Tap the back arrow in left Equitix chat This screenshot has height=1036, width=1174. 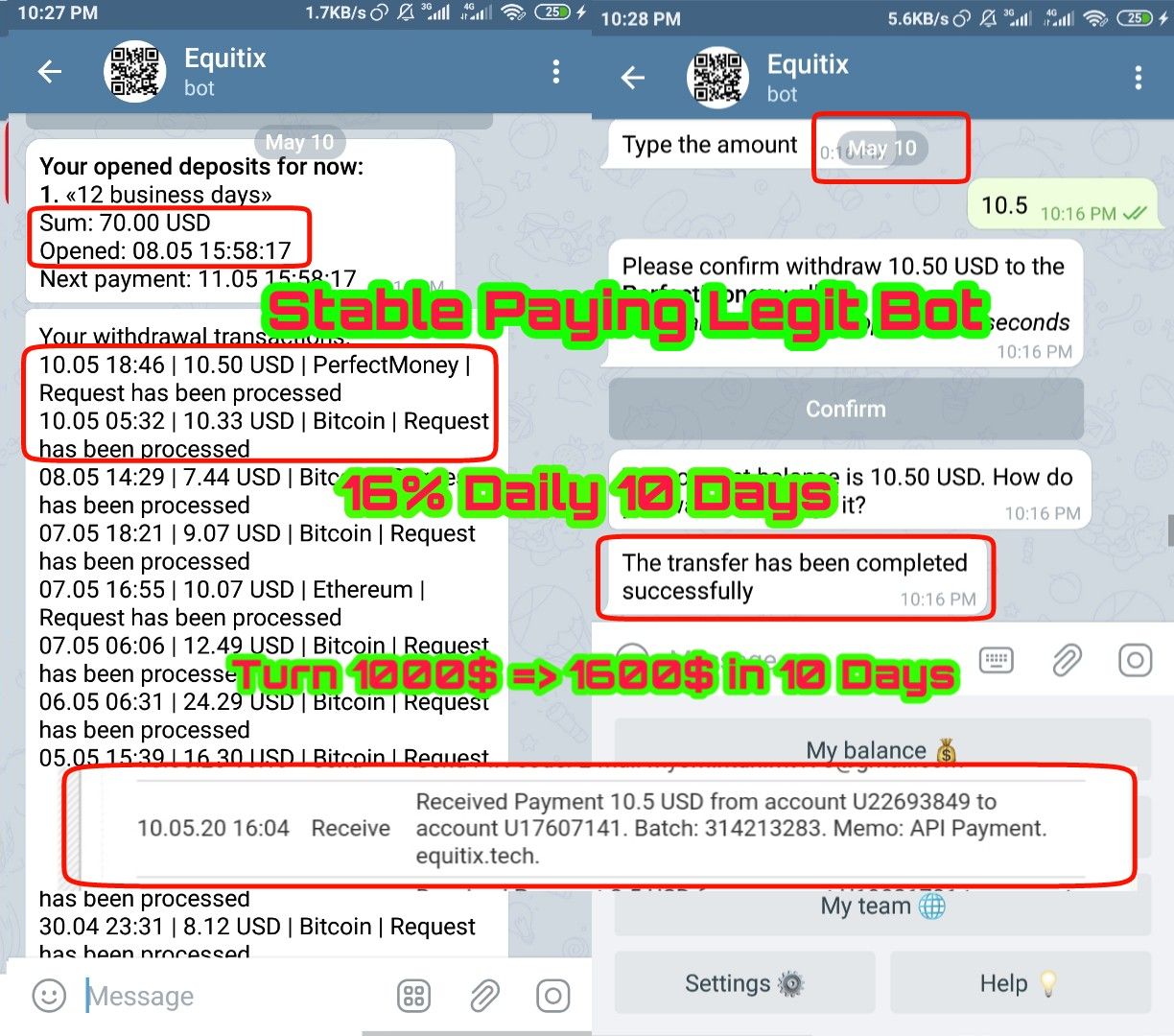(49, 71)
